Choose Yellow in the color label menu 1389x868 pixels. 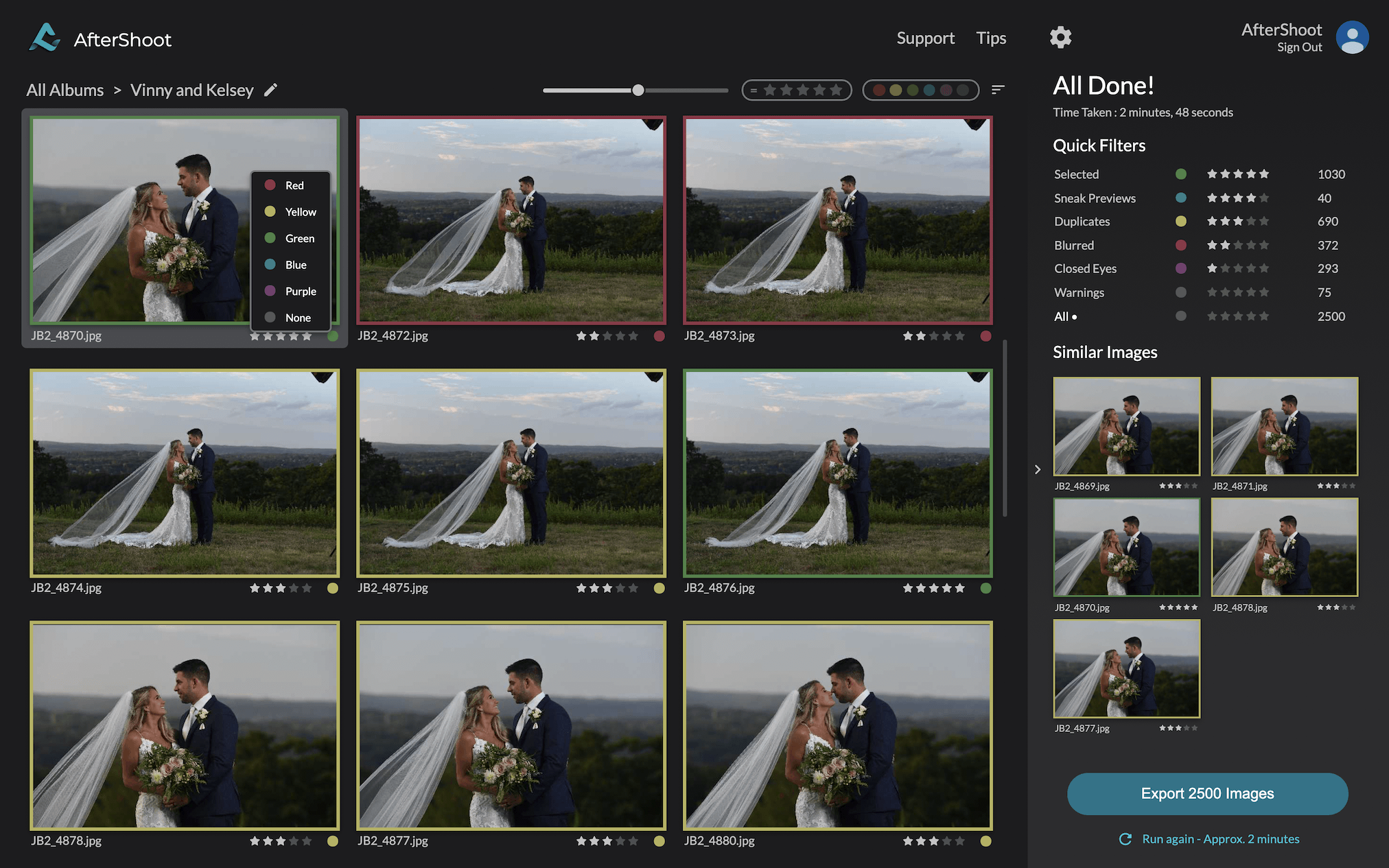[291, 212]
